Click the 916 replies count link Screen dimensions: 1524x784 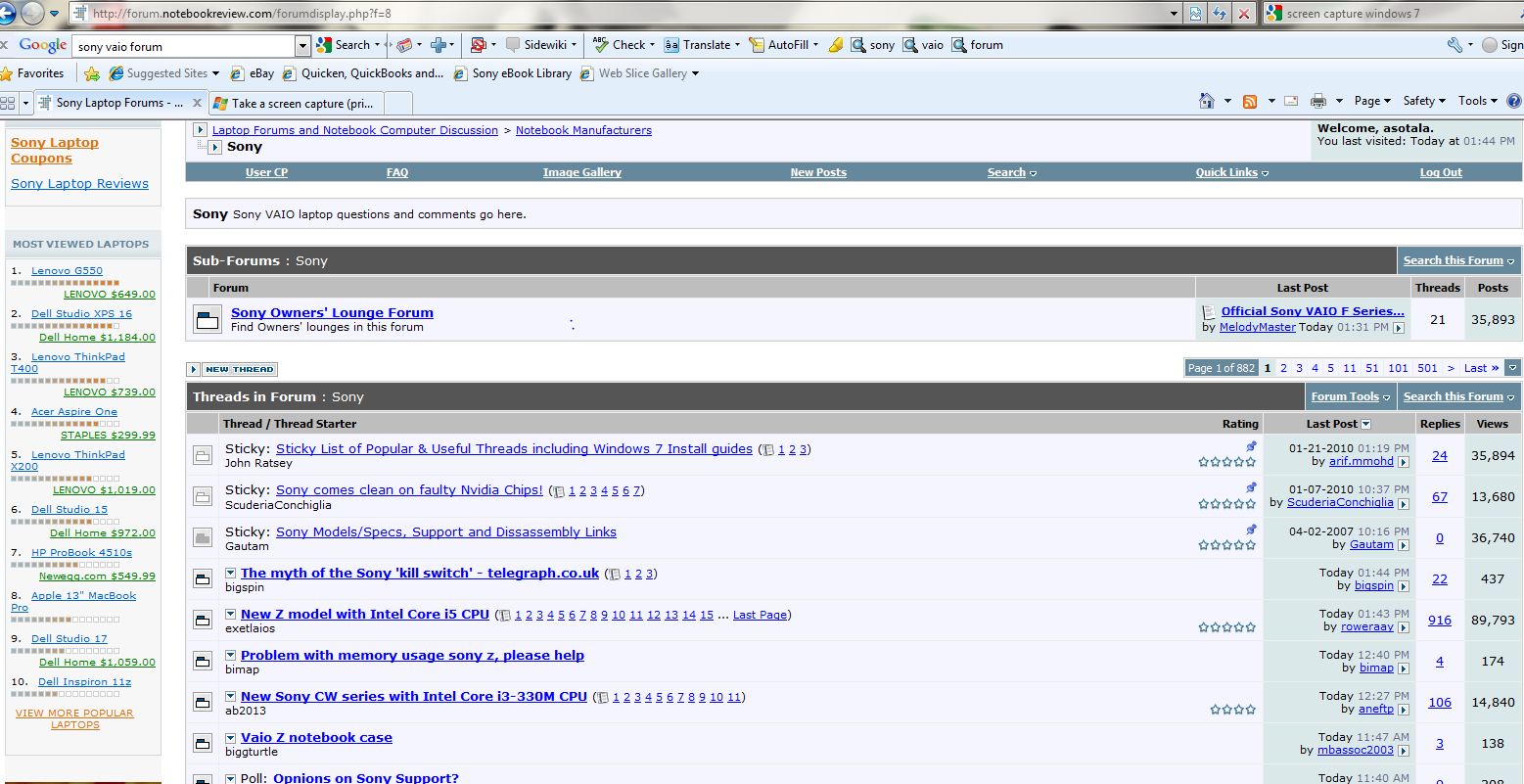pyautogui.click(x=1439, y=621)
